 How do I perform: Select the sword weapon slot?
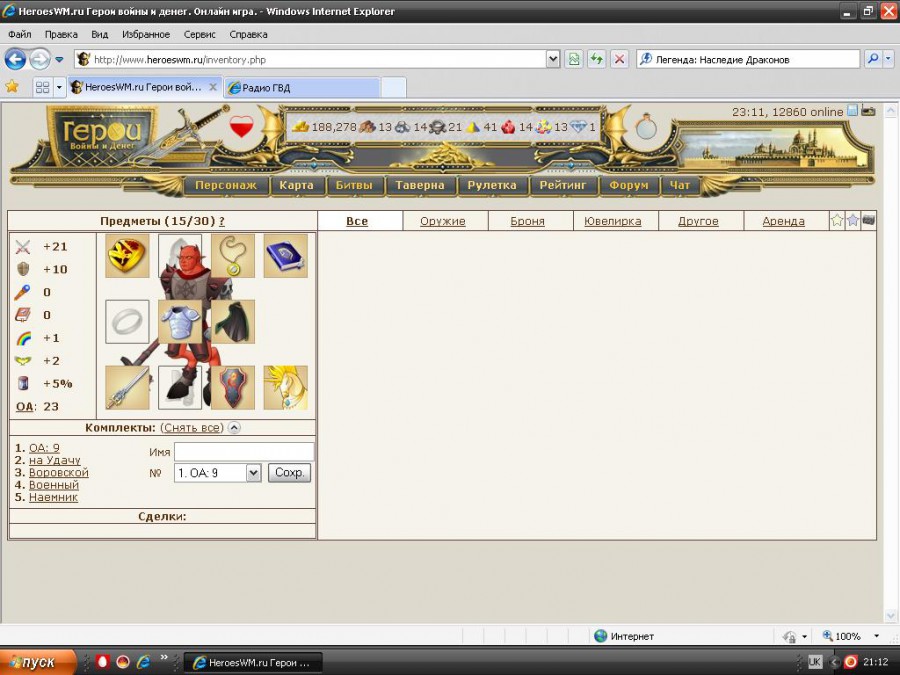point(127,388)
